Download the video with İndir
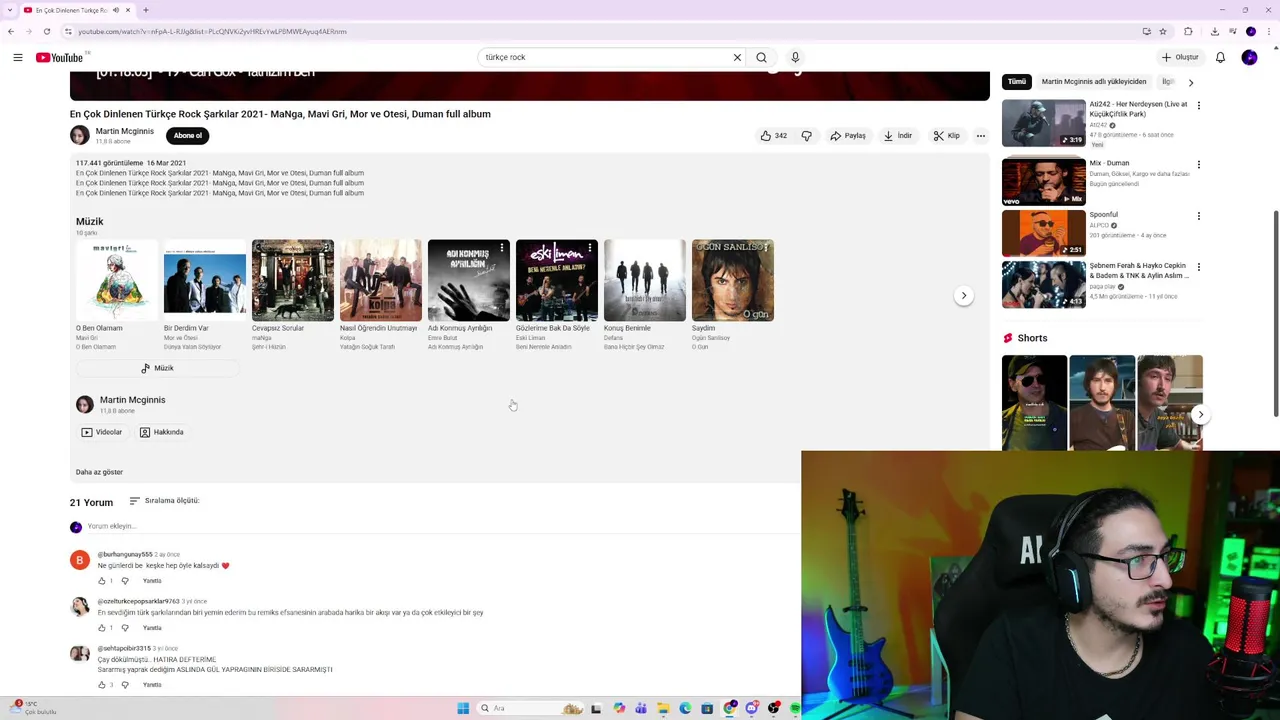This screenshot has height=720, width=1280. pos(898,136)
